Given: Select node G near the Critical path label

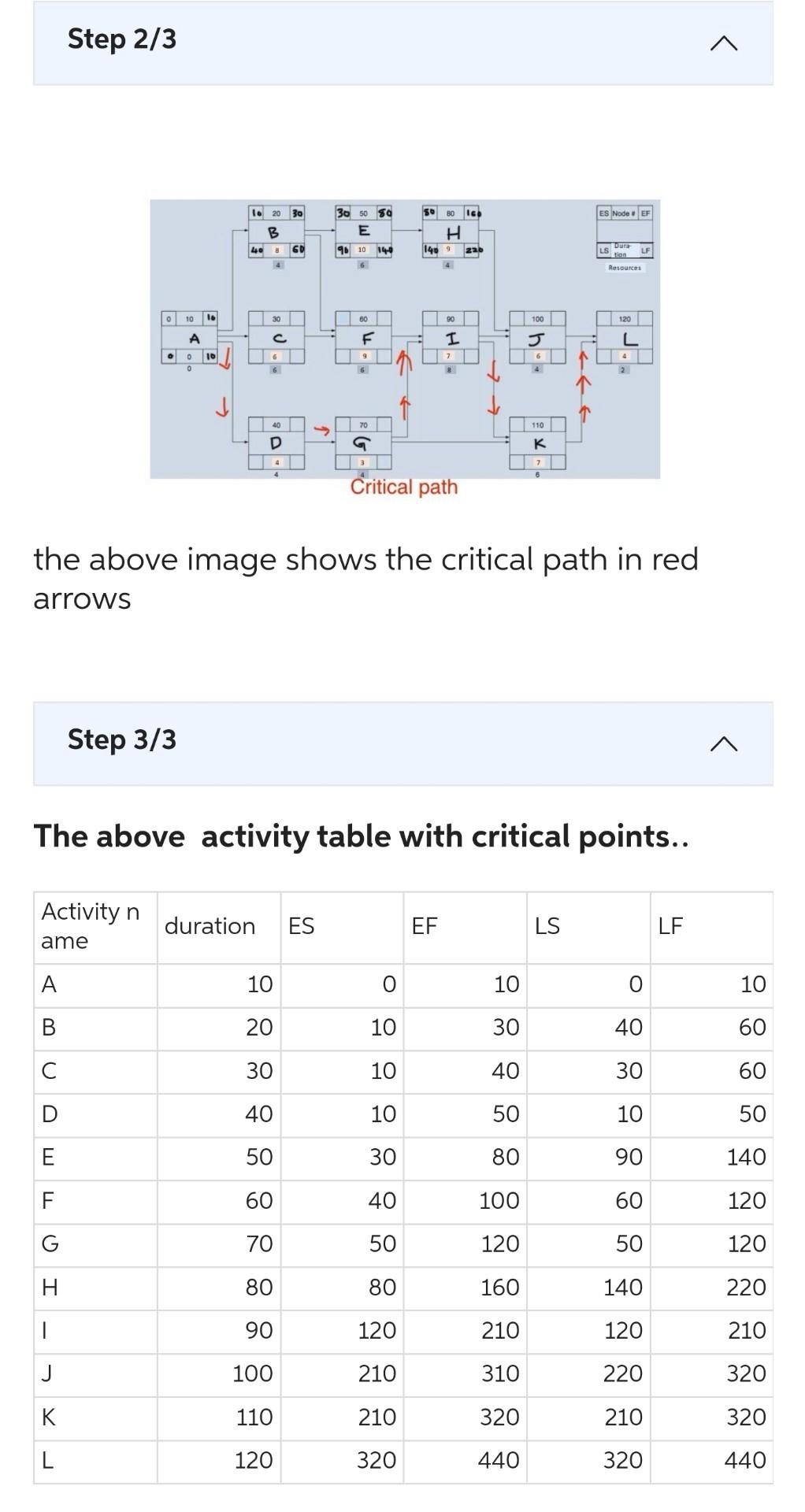Looking at the screenshot, I should click(359, 443).
